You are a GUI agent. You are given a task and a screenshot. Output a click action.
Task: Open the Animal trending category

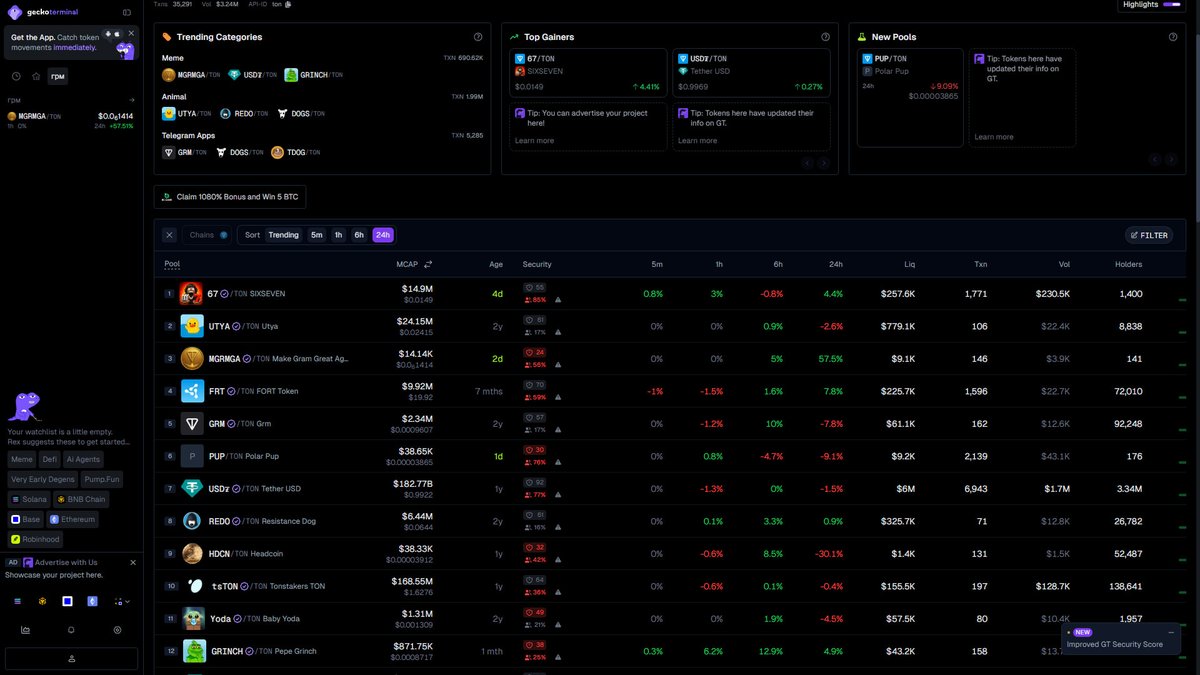pyautogui.click(x=174, y=97)
